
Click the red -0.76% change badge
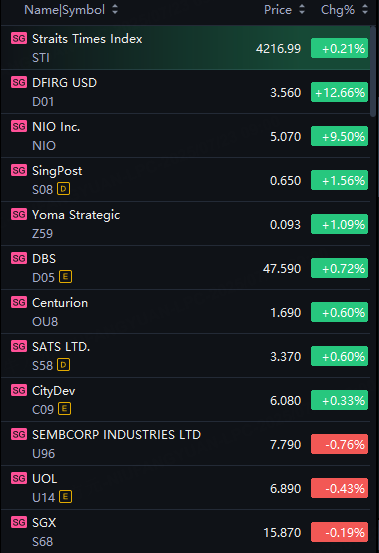340,444
